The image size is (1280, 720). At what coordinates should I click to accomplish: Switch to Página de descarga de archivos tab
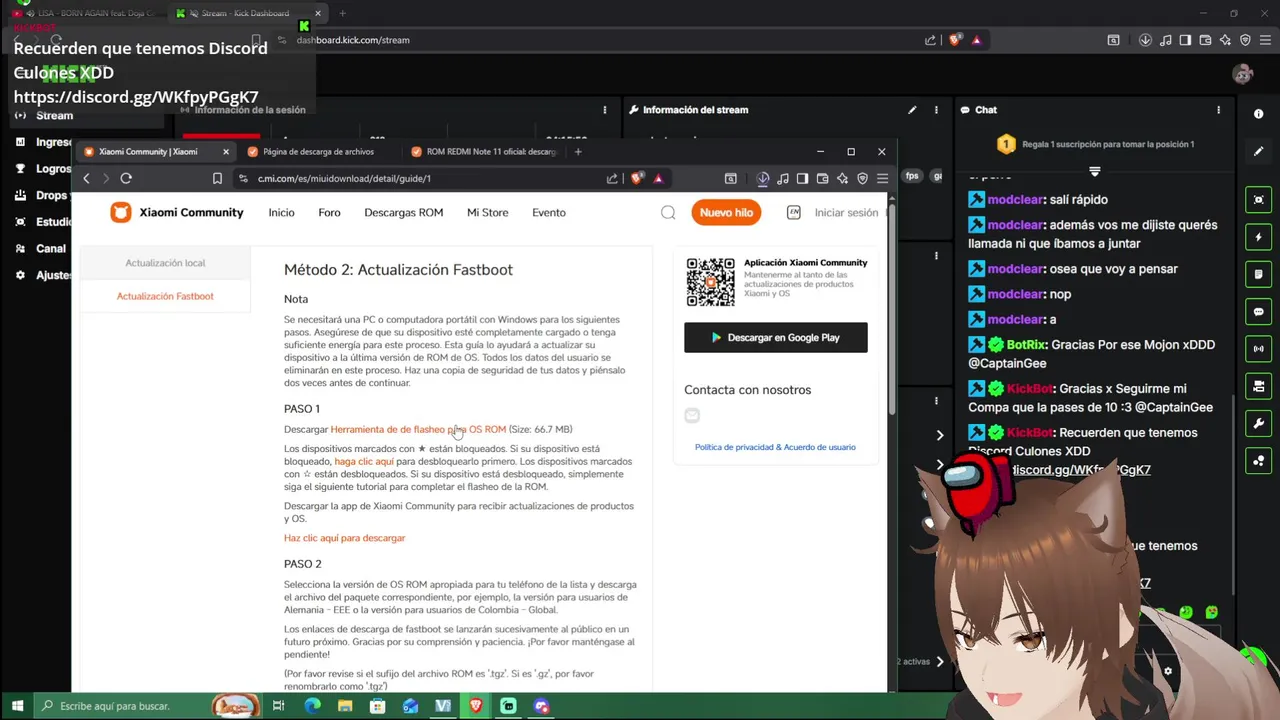318,152
